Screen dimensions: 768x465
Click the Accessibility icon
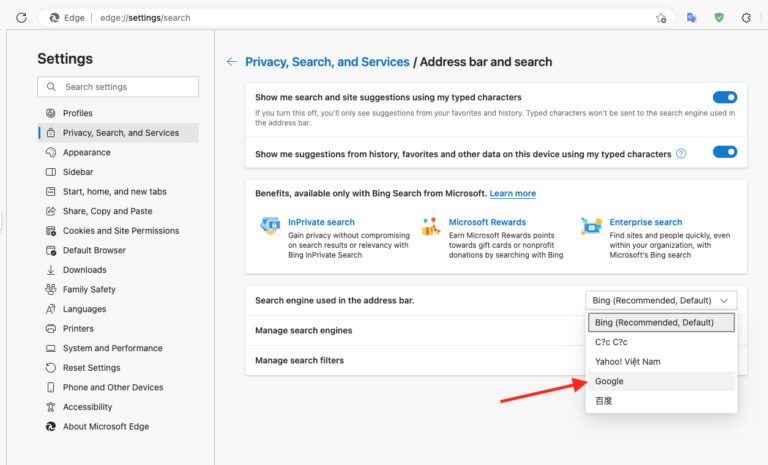50,407
